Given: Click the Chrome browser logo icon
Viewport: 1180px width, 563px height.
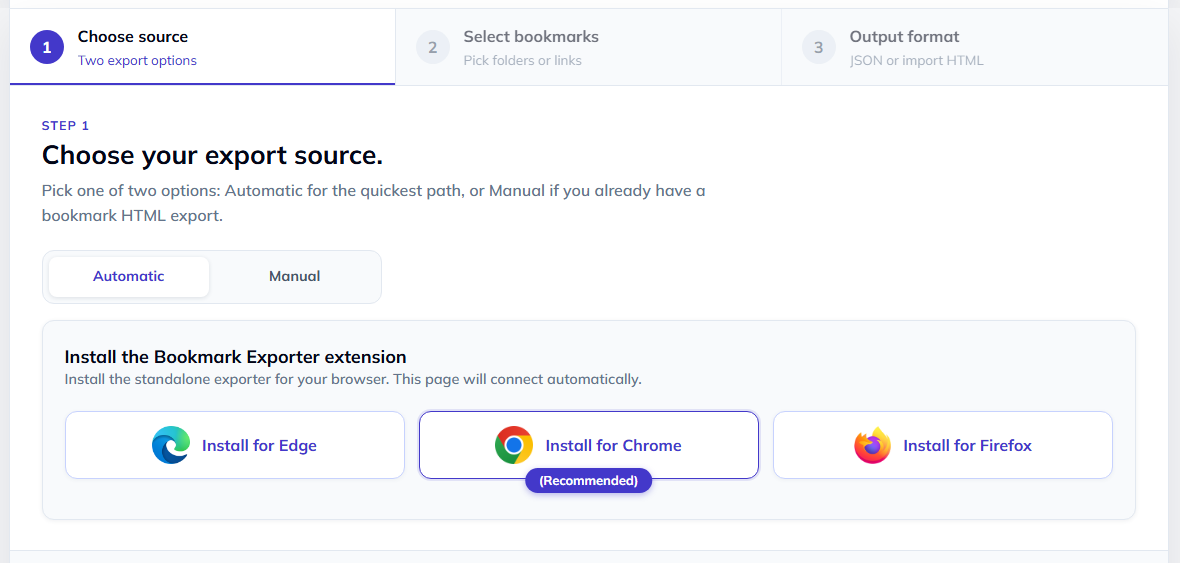Looking at the screenshot, I should [514, 445].
